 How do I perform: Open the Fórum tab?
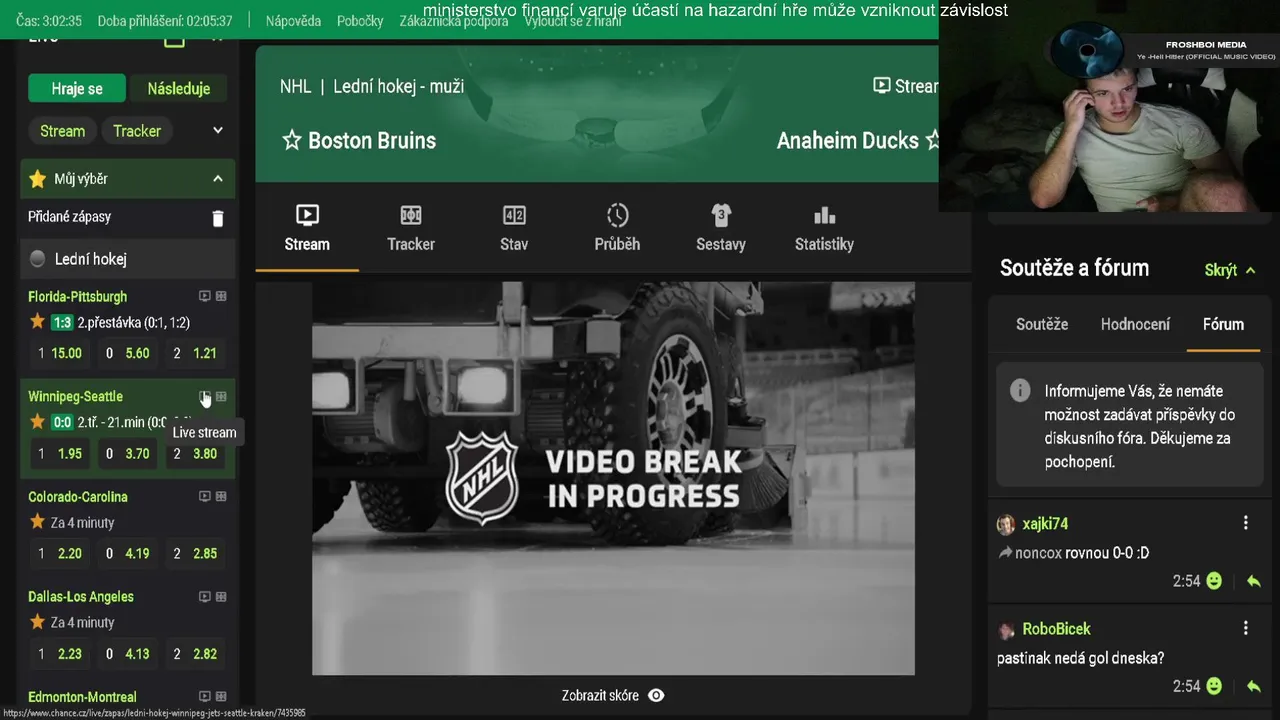click(x=1223, y=324)
